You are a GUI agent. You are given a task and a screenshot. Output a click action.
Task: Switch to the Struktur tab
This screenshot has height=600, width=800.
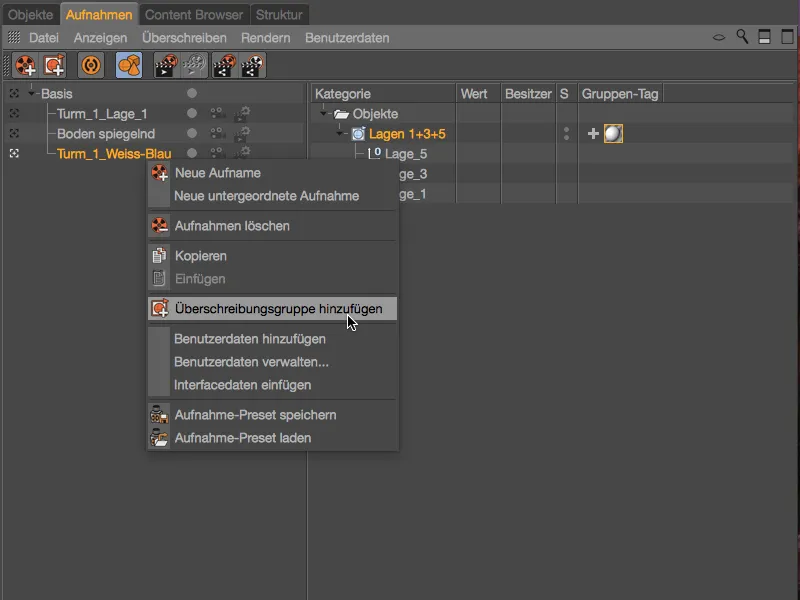pos(279,15)
